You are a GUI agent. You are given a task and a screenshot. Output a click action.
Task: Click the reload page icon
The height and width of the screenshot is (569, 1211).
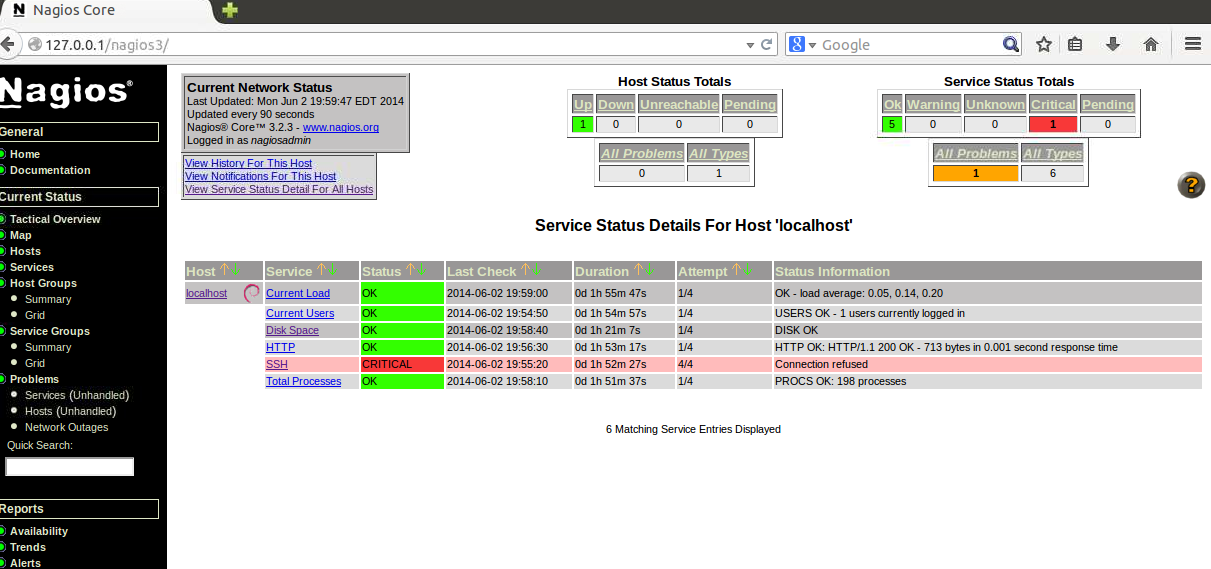(x=767, y=44)
